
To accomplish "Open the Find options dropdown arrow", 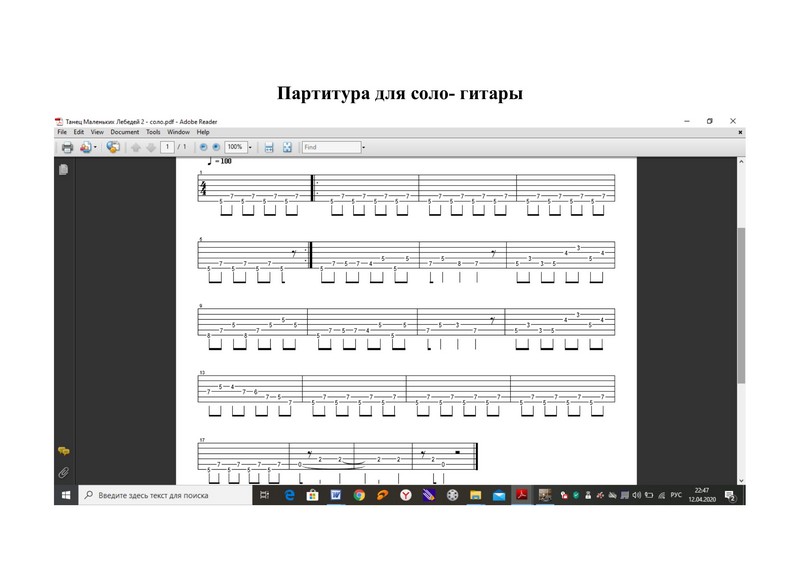I will coord(364,147).
